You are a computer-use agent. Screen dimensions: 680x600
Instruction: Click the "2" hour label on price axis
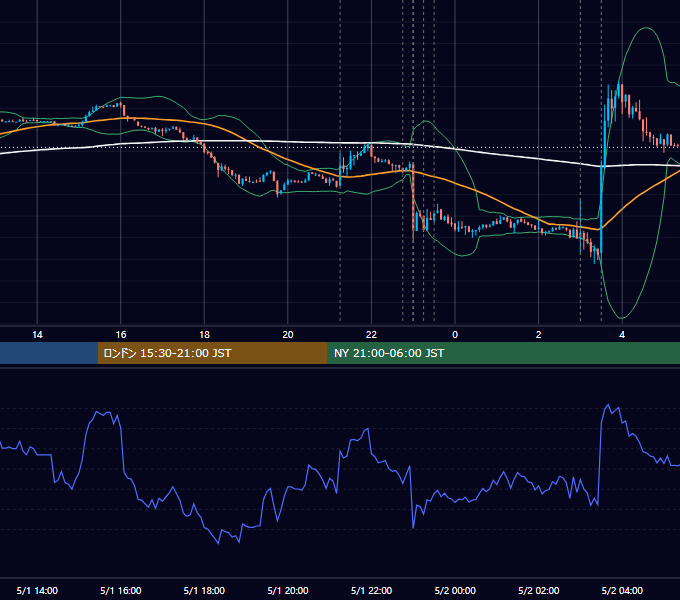coord(539,334)
